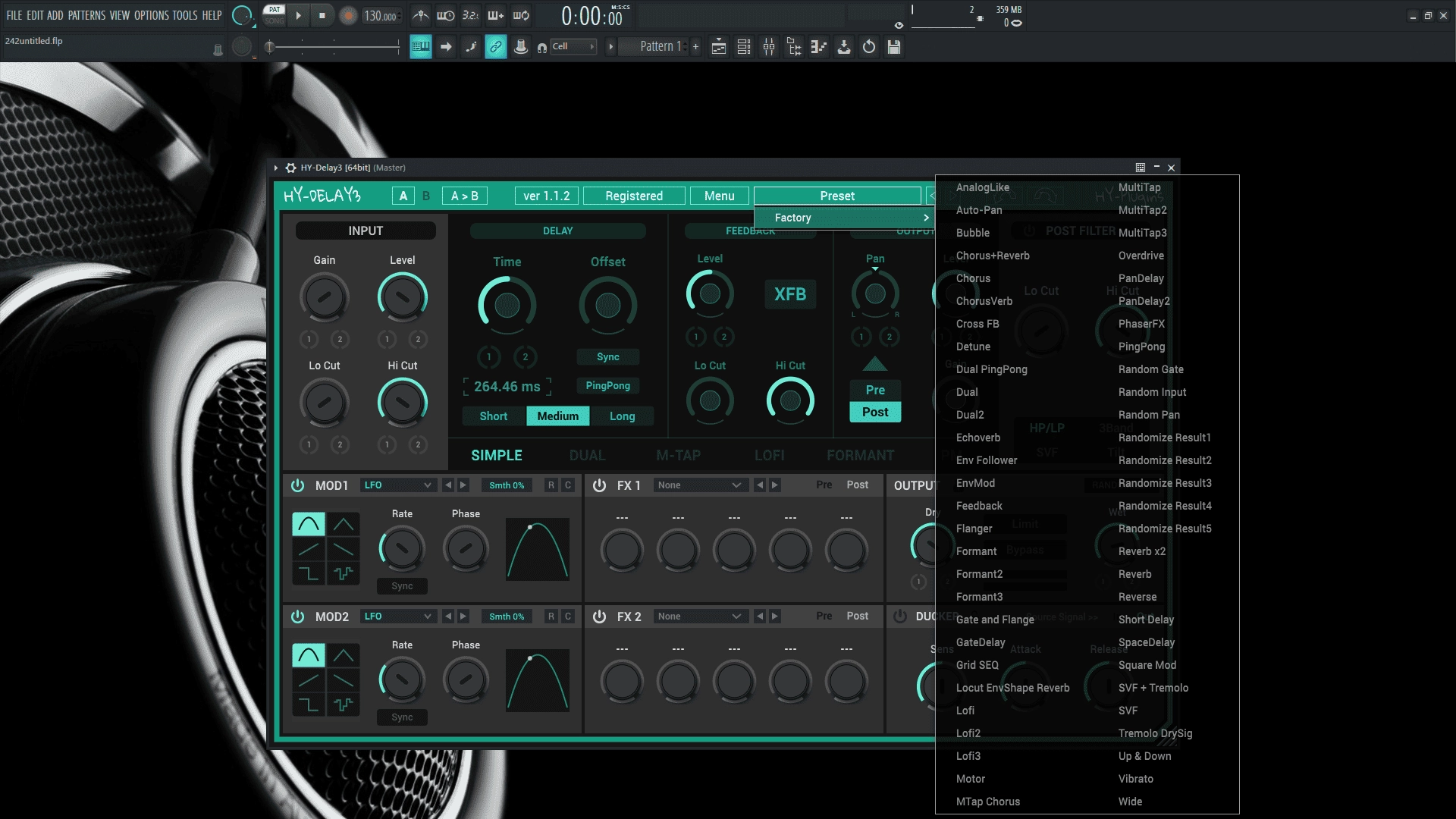Select the Short delay range button

tap(493, 416)
